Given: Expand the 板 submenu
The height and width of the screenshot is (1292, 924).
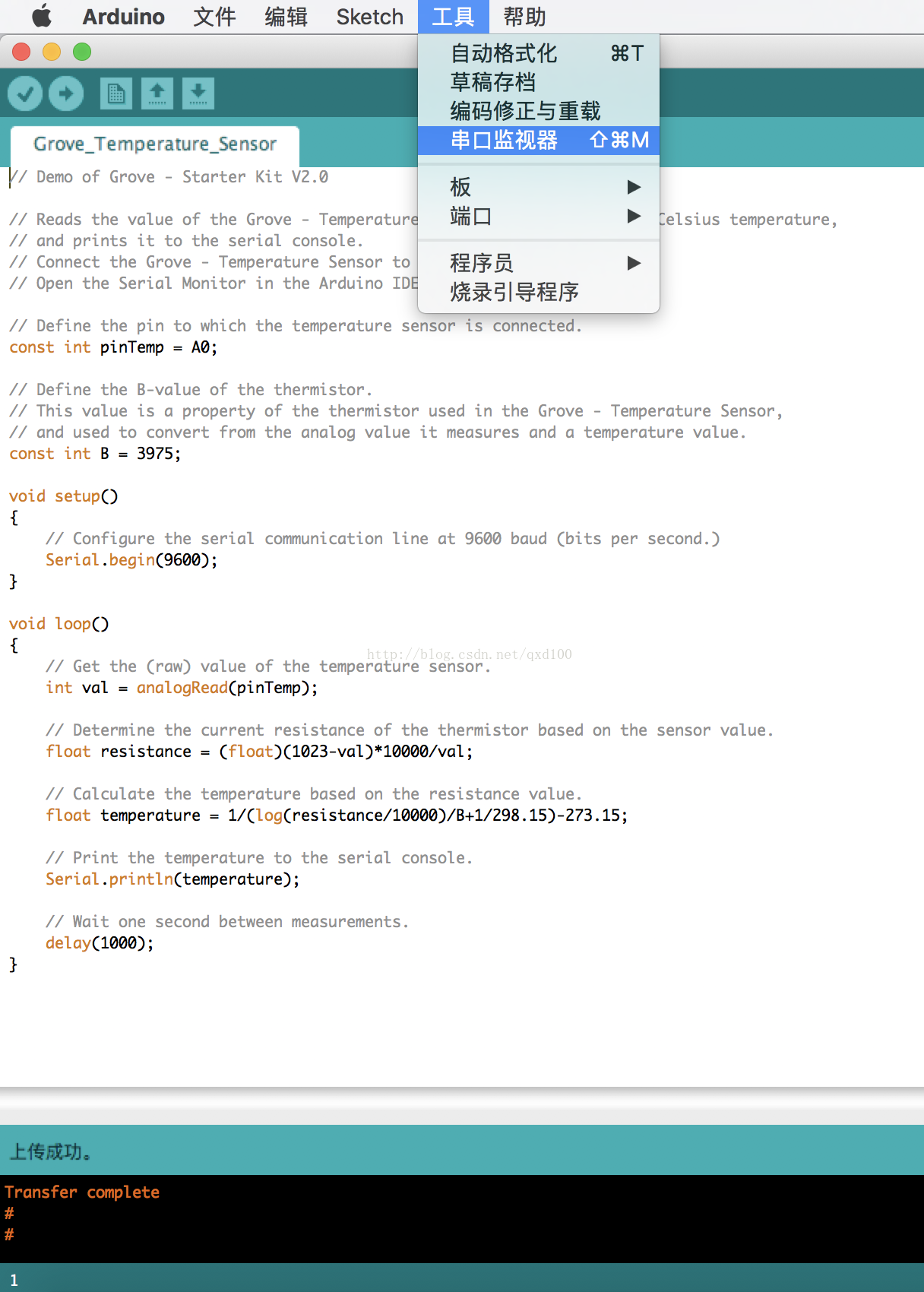Looking at the screenshot, I should [x=539, y=187].
